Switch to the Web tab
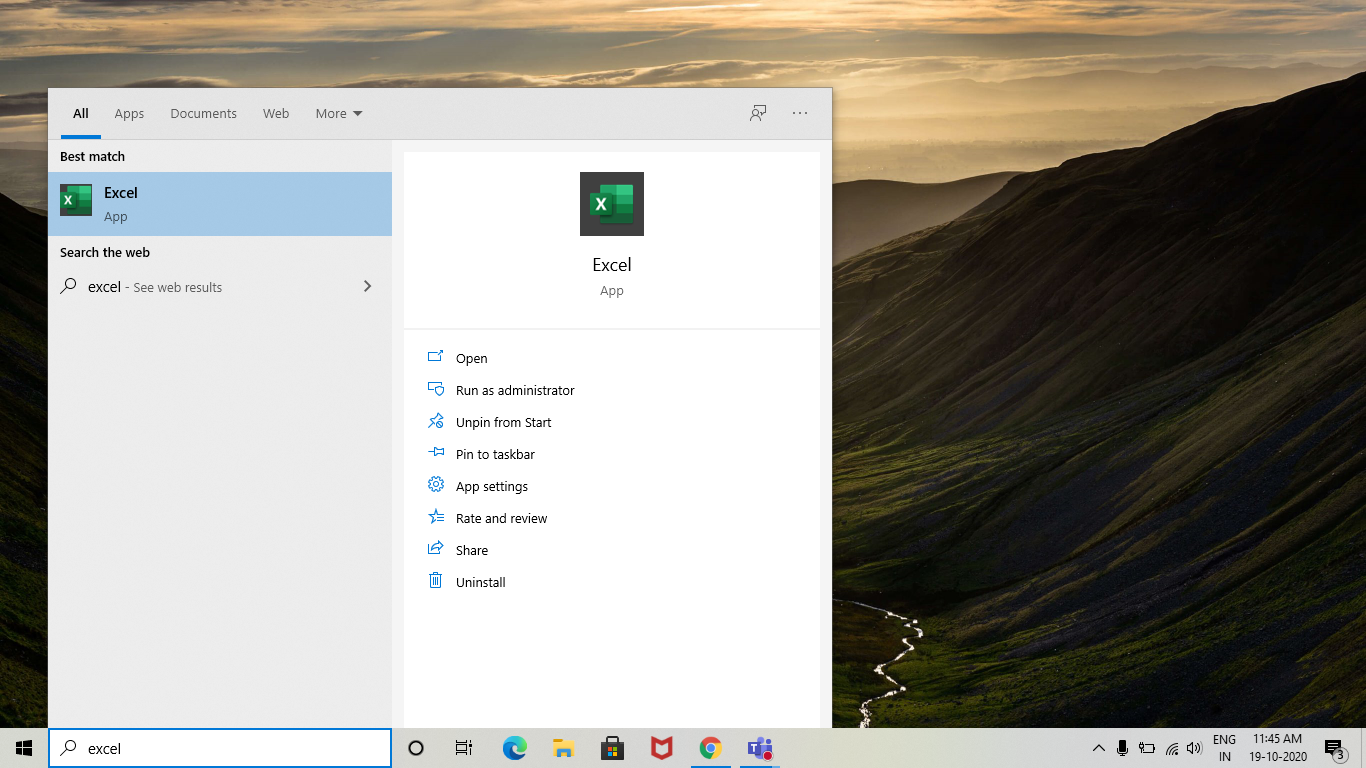The image size is (1366, 768). tap(276, 114)
